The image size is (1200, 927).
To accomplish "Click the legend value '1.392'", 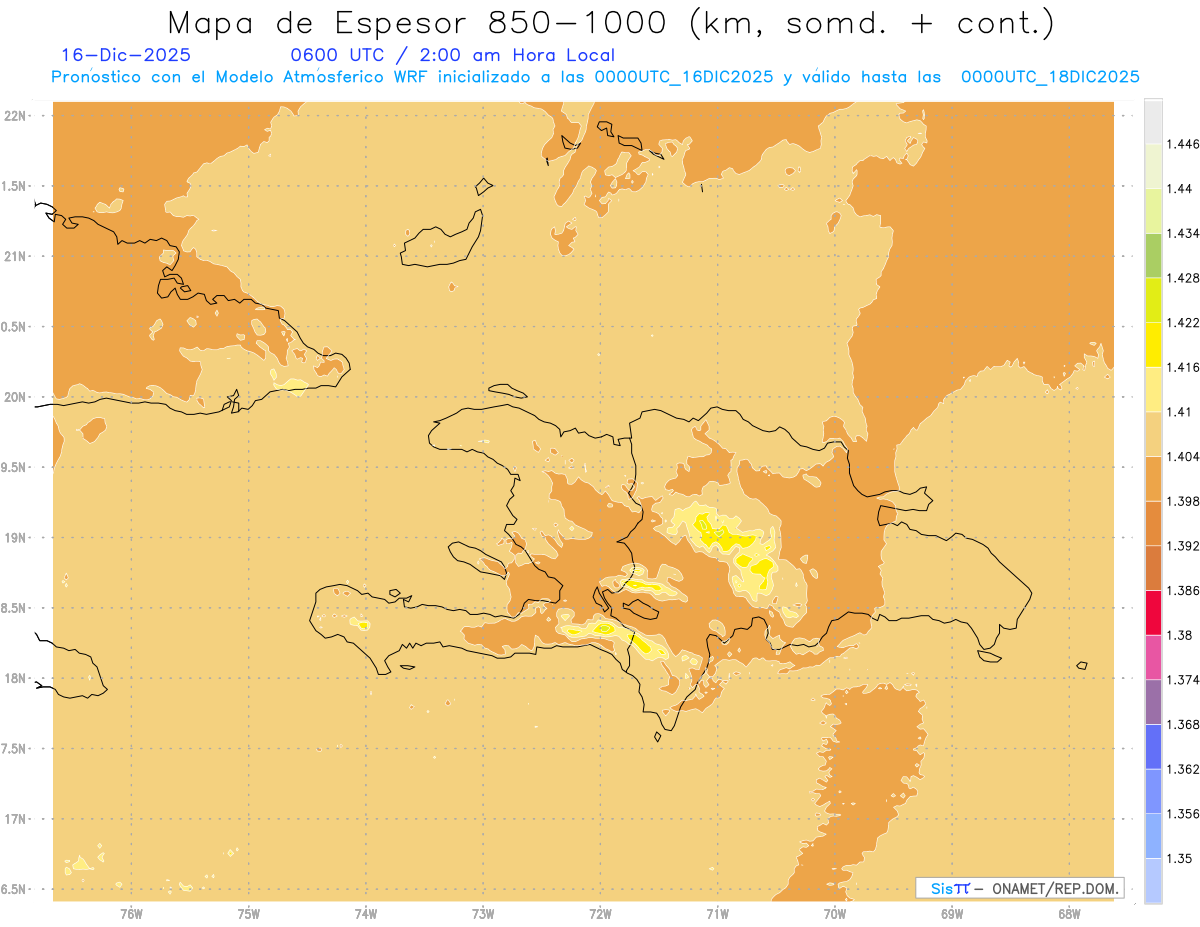I will pos(1185,546).
